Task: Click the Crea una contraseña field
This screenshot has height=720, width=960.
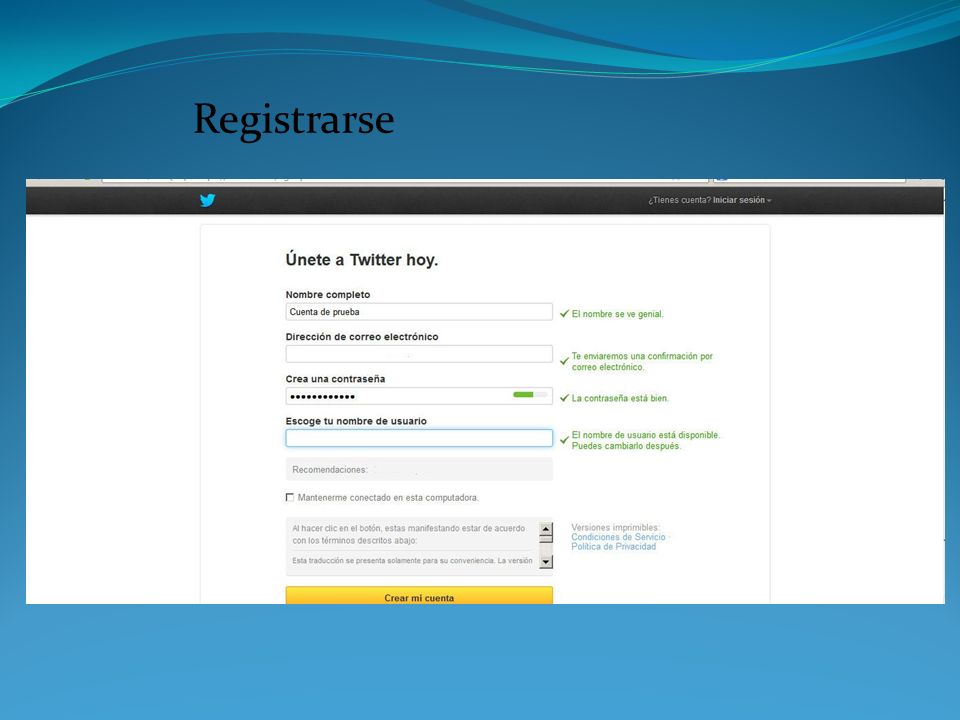Action: click(x=419, y=396)
